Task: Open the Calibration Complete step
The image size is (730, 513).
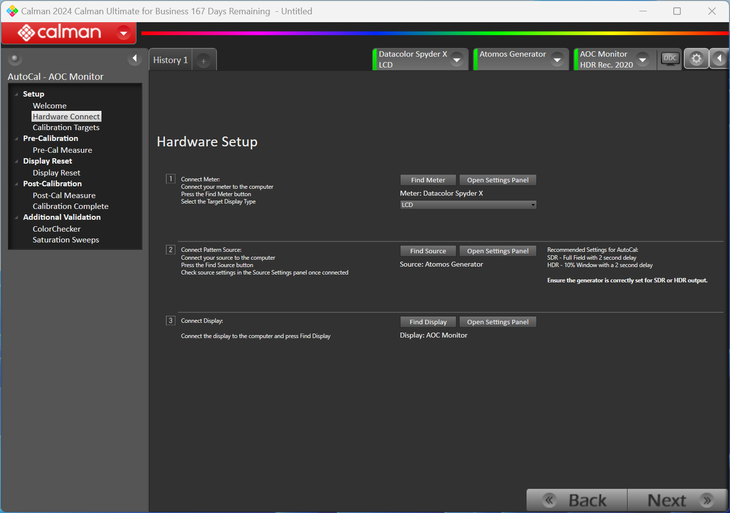Action: (x=70, y=206)
